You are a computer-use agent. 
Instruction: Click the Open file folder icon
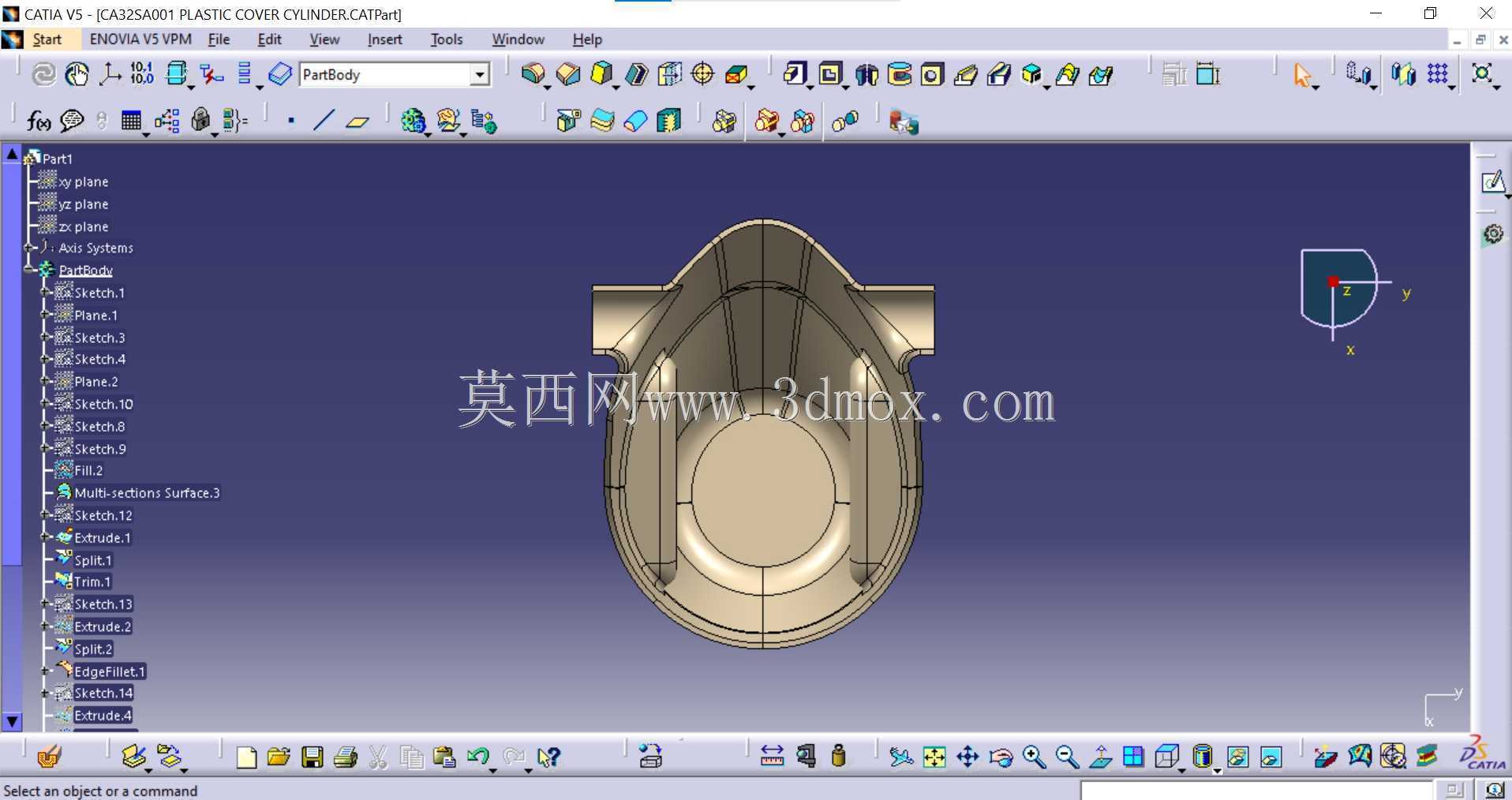point(279,757)
